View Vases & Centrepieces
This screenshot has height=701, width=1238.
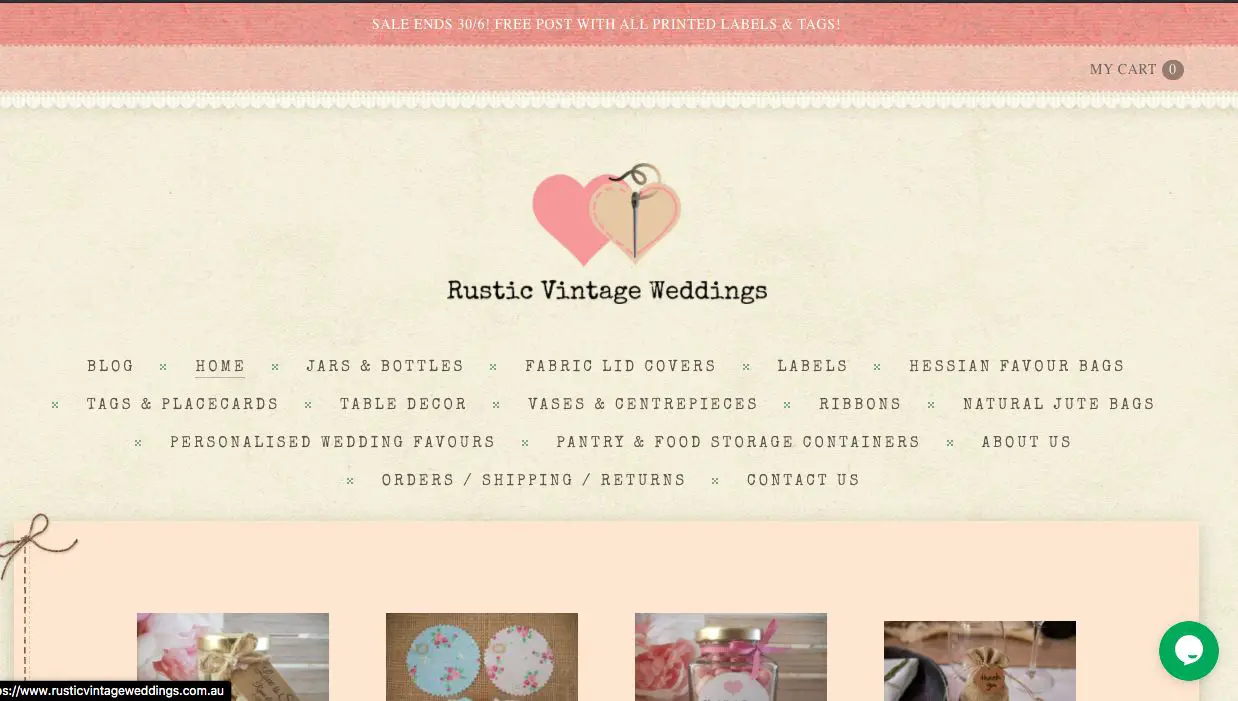pyautogui.click(x=643, y=404)
